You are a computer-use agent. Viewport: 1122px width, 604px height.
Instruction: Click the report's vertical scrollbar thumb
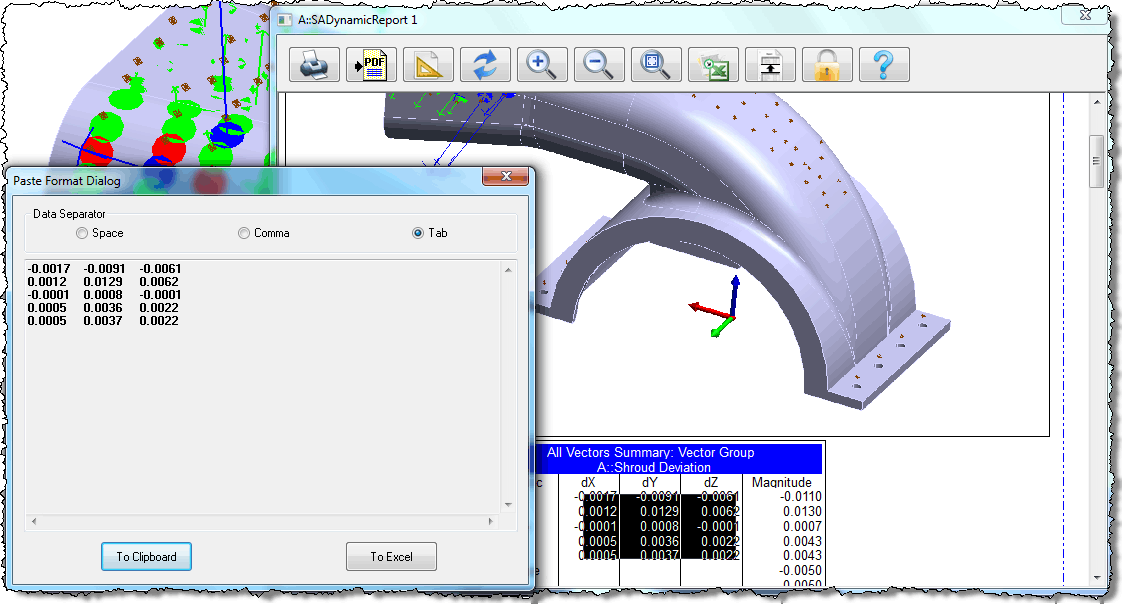(x=1096, y=162)
